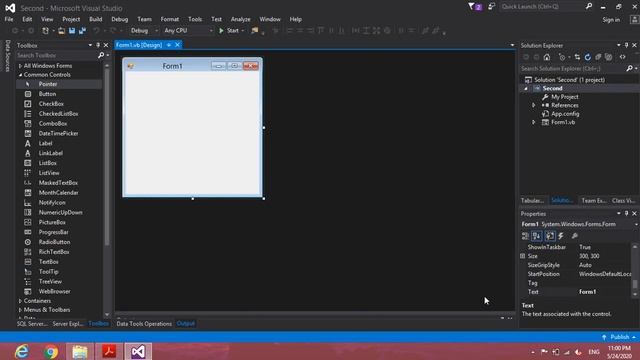Pick the PictureBox control

pyautogui.click(x=52, y=222)
